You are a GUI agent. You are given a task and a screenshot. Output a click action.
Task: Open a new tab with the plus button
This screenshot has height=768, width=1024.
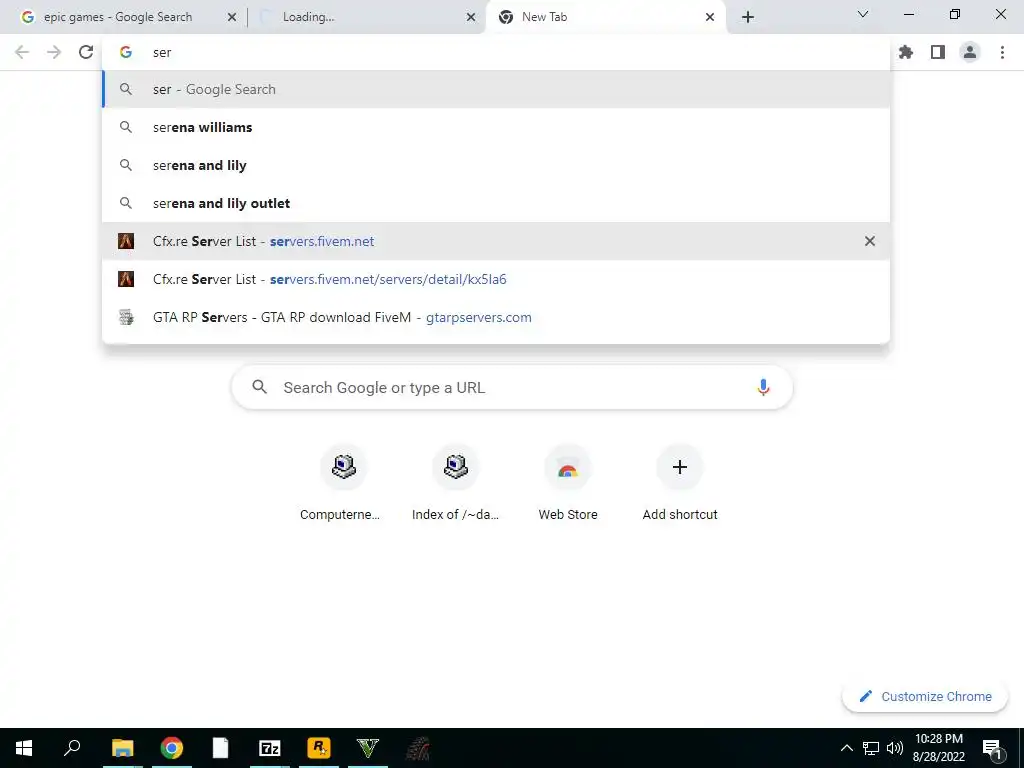pyautogui.click(x=748, y=17)
